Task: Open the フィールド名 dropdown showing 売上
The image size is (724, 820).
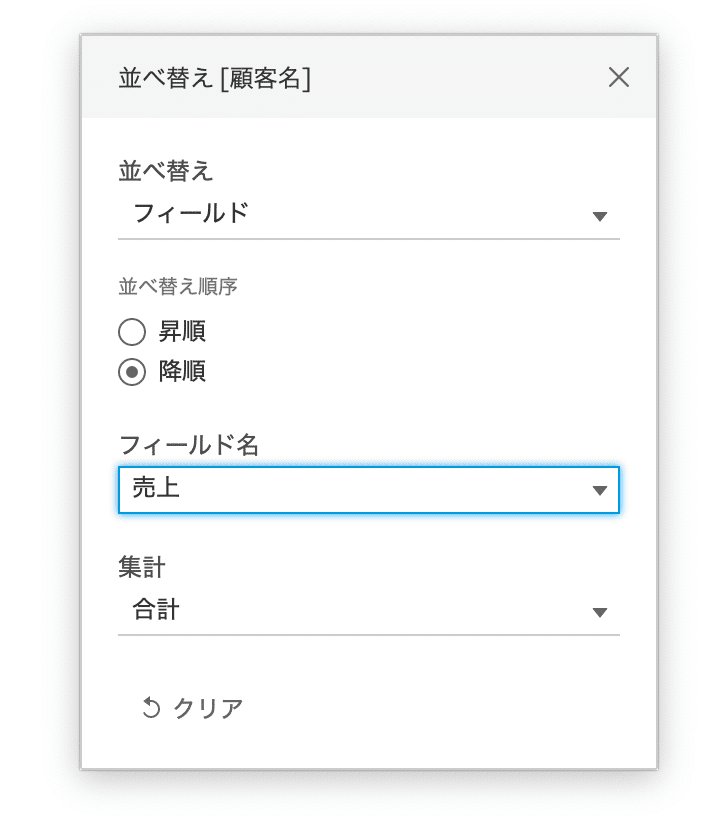Action: 369,489
